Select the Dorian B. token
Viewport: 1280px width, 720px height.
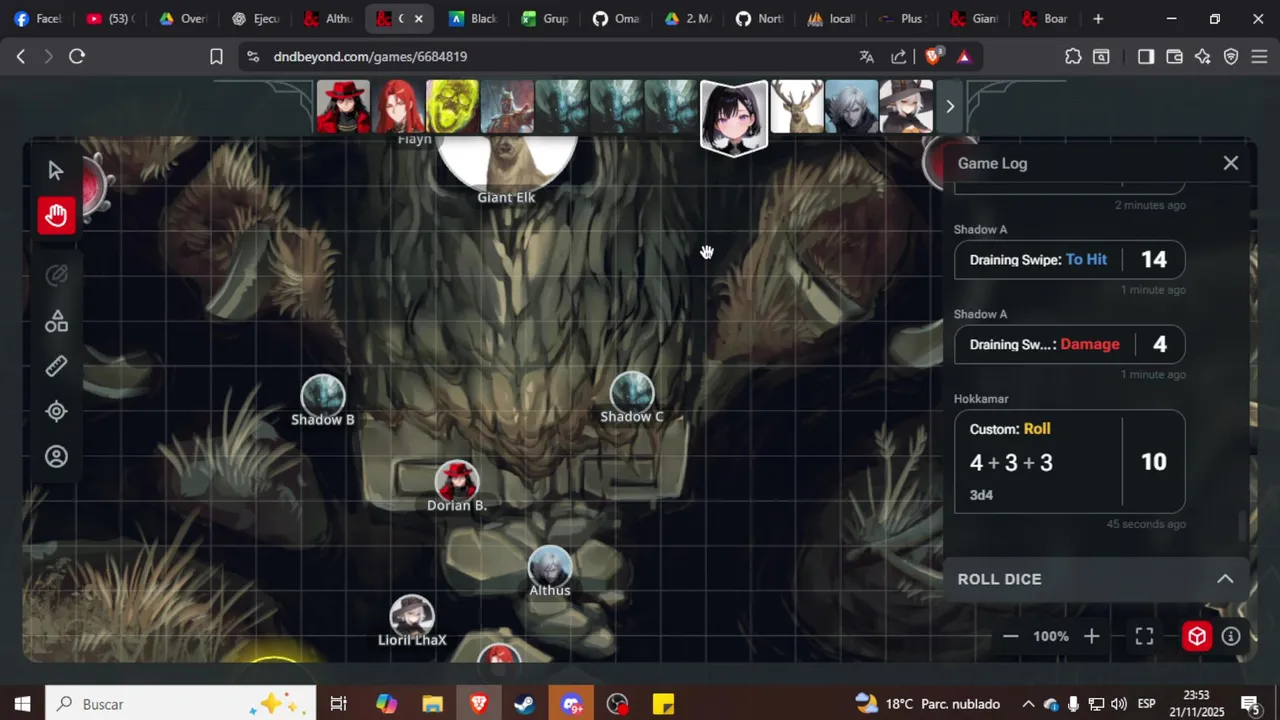456,481
